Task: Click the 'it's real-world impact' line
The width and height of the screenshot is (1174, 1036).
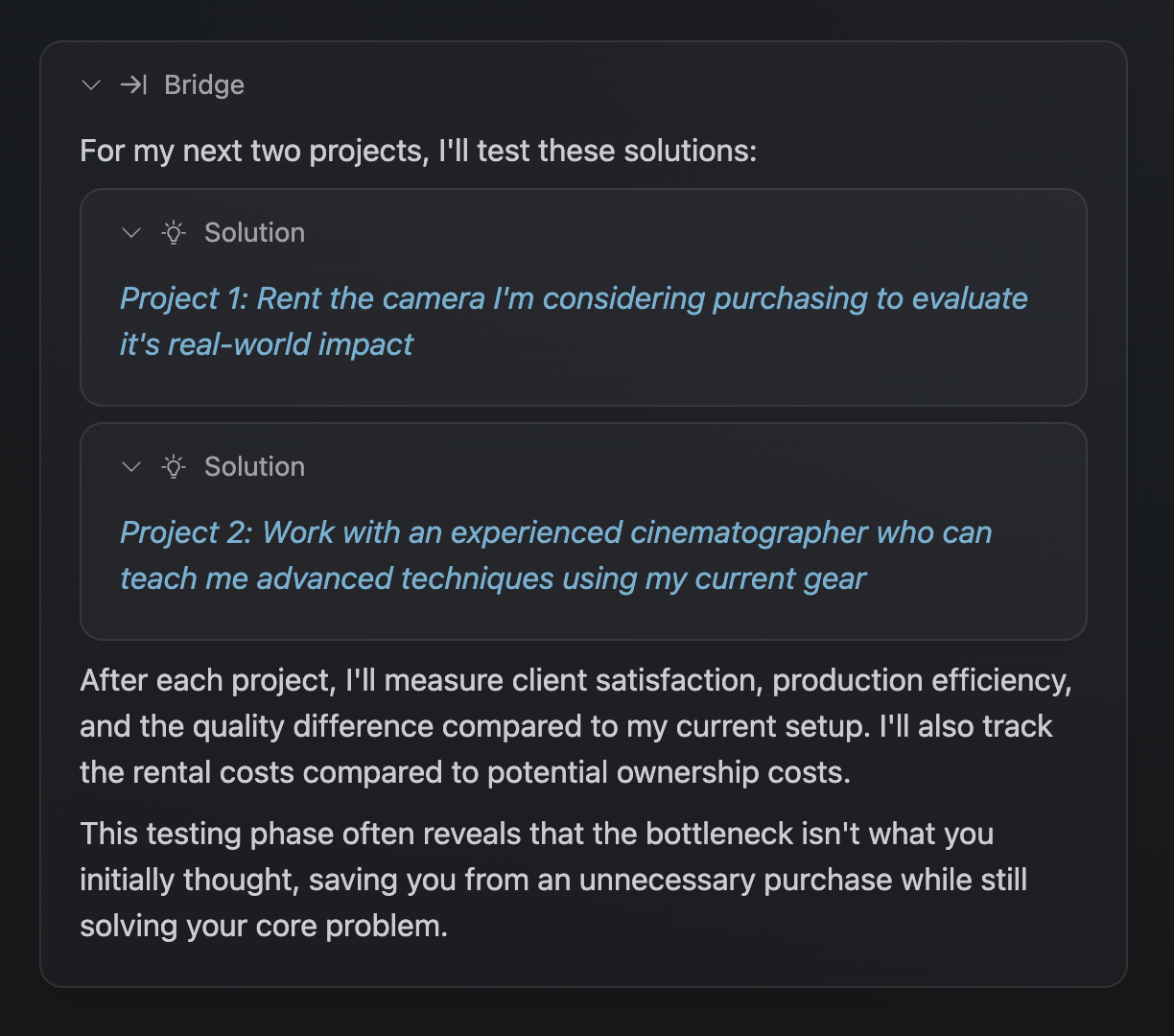Action: pyautogui.click(x=267, y=344)
